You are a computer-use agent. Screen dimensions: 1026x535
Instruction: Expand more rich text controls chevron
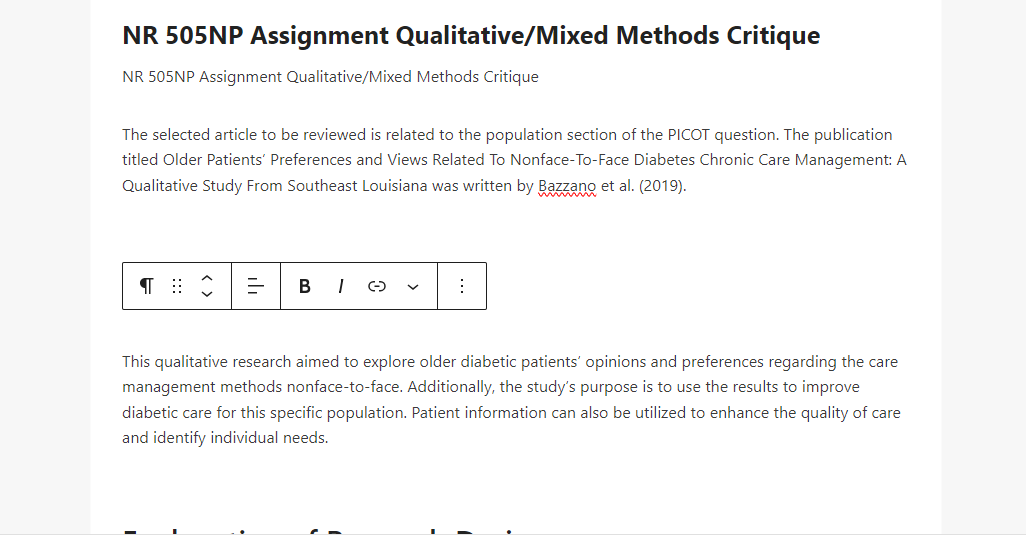(413, 286)
